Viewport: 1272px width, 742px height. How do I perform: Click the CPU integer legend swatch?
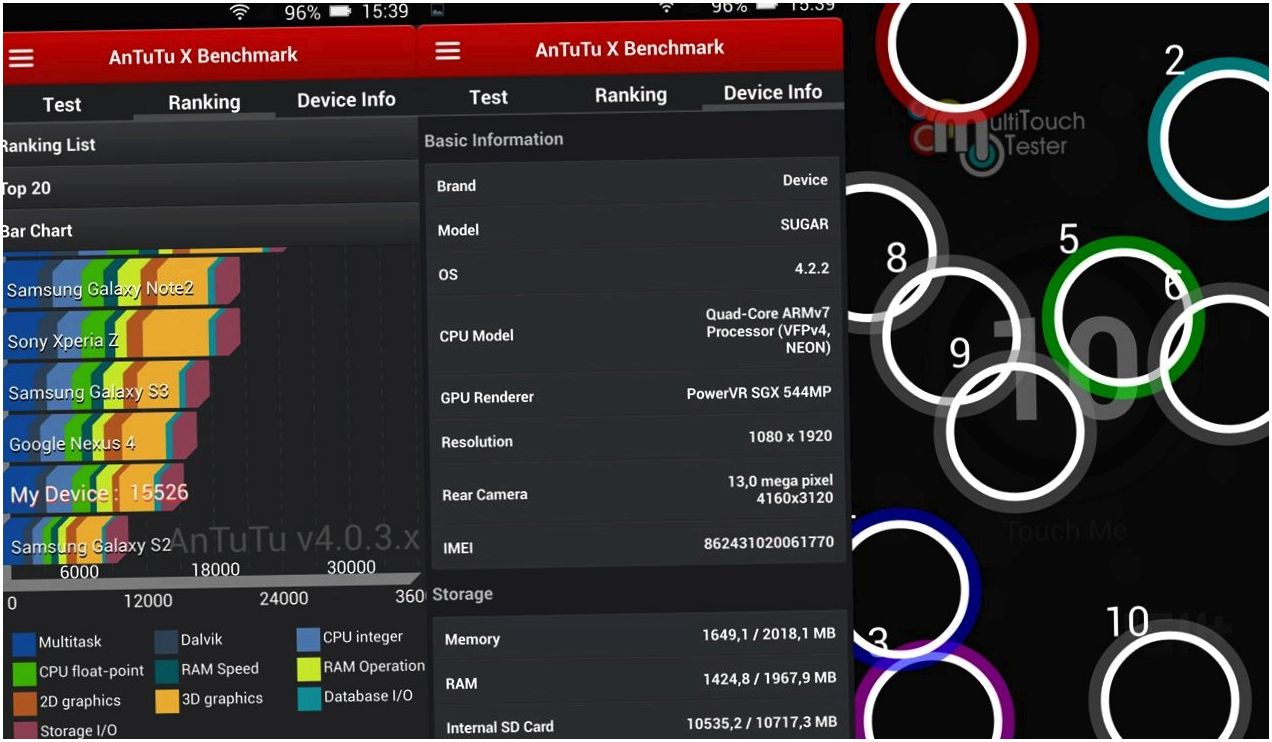(x=308, y=638)
